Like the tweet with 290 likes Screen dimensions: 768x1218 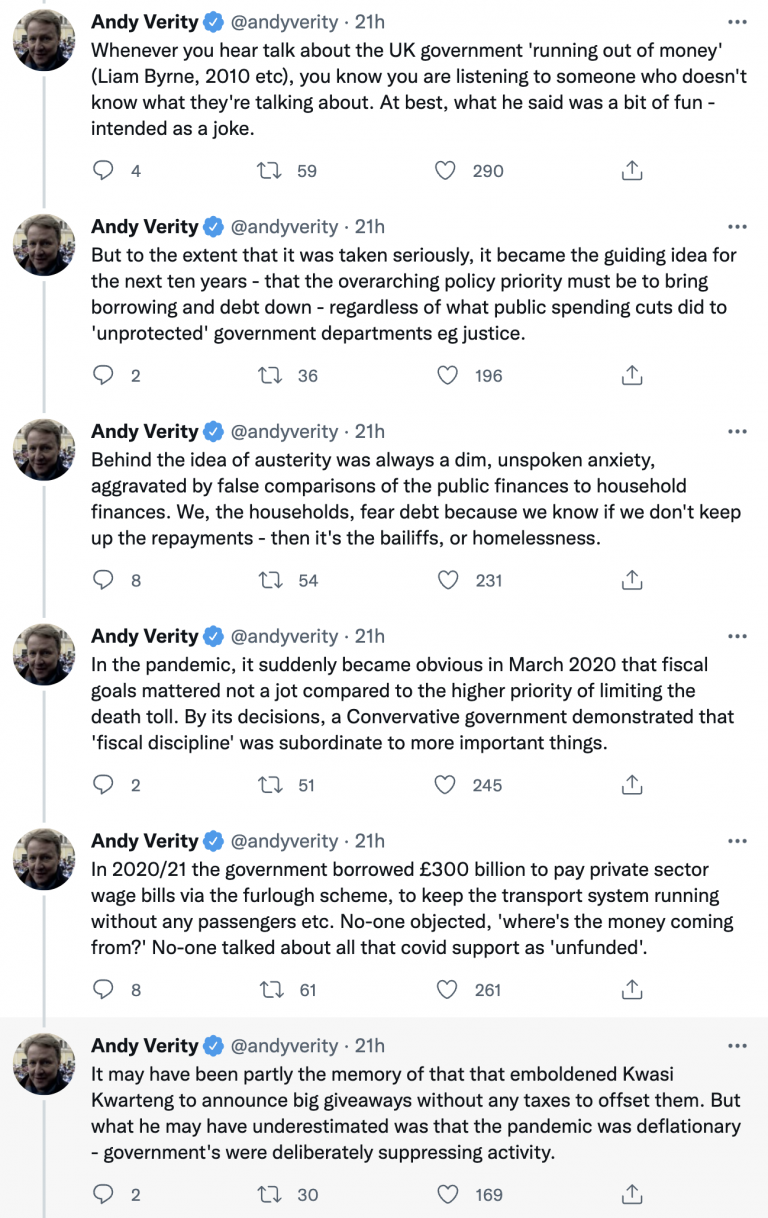[x=446, y=171]
